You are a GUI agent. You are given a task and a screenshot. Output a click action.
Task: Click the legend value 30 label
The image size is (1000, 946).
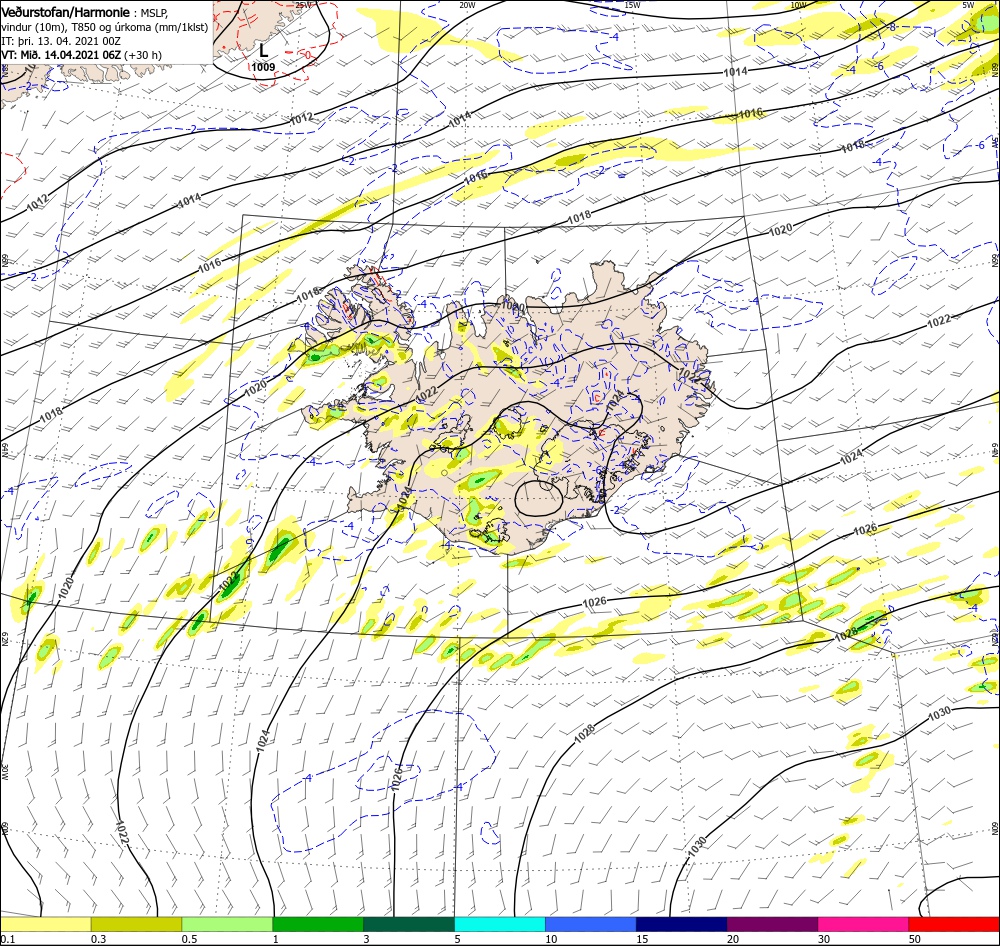(824, 939)
